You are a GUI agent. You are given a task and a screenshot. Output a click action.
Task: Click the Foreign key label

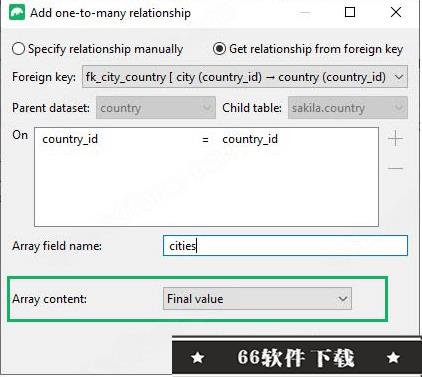44,77
